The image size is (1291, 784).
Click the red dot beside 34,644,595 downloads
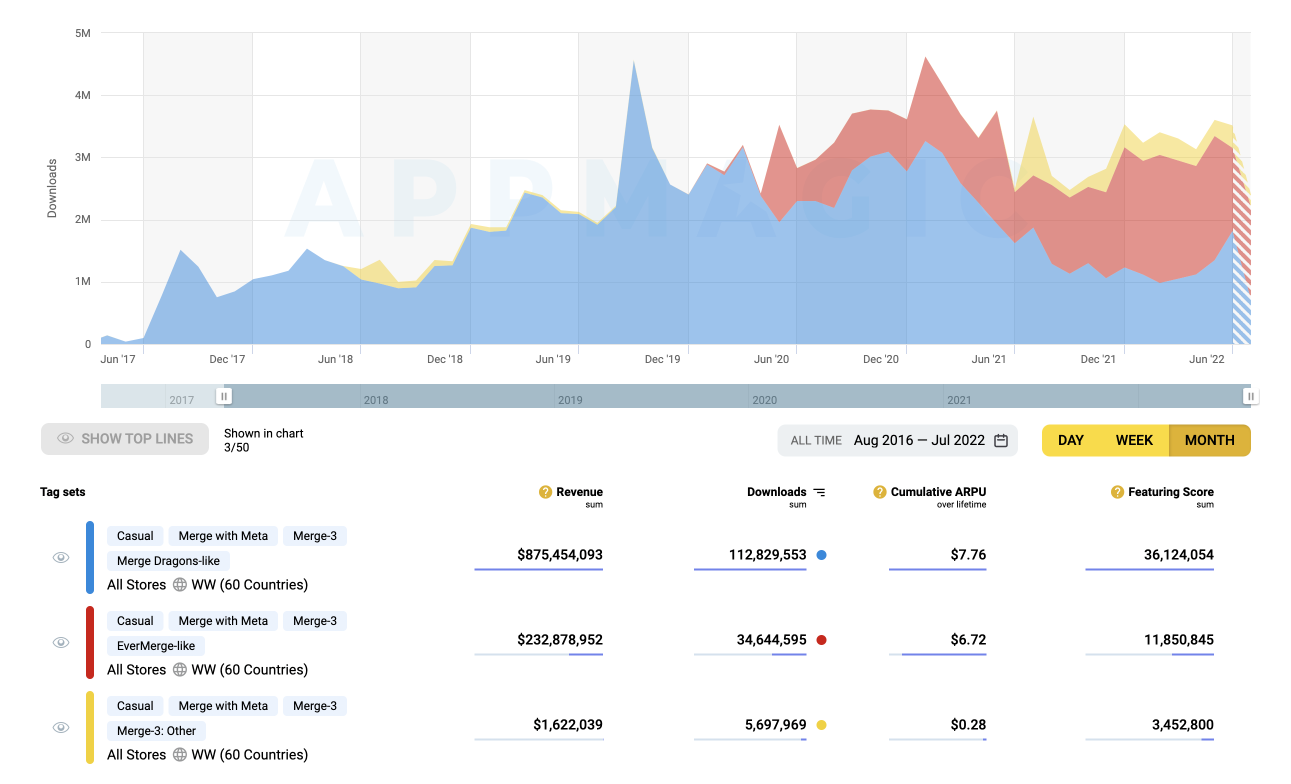coord(822,640)
